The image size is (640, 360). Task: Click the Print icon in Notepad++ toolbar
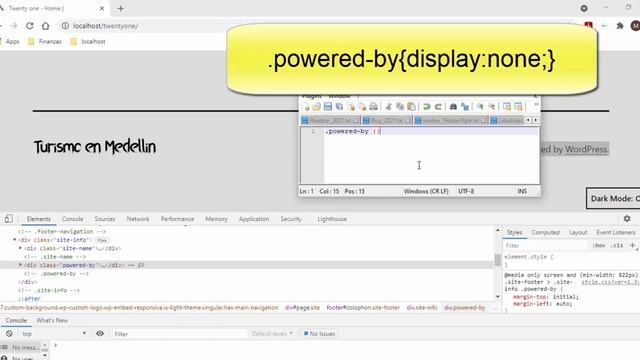point(373,107)
